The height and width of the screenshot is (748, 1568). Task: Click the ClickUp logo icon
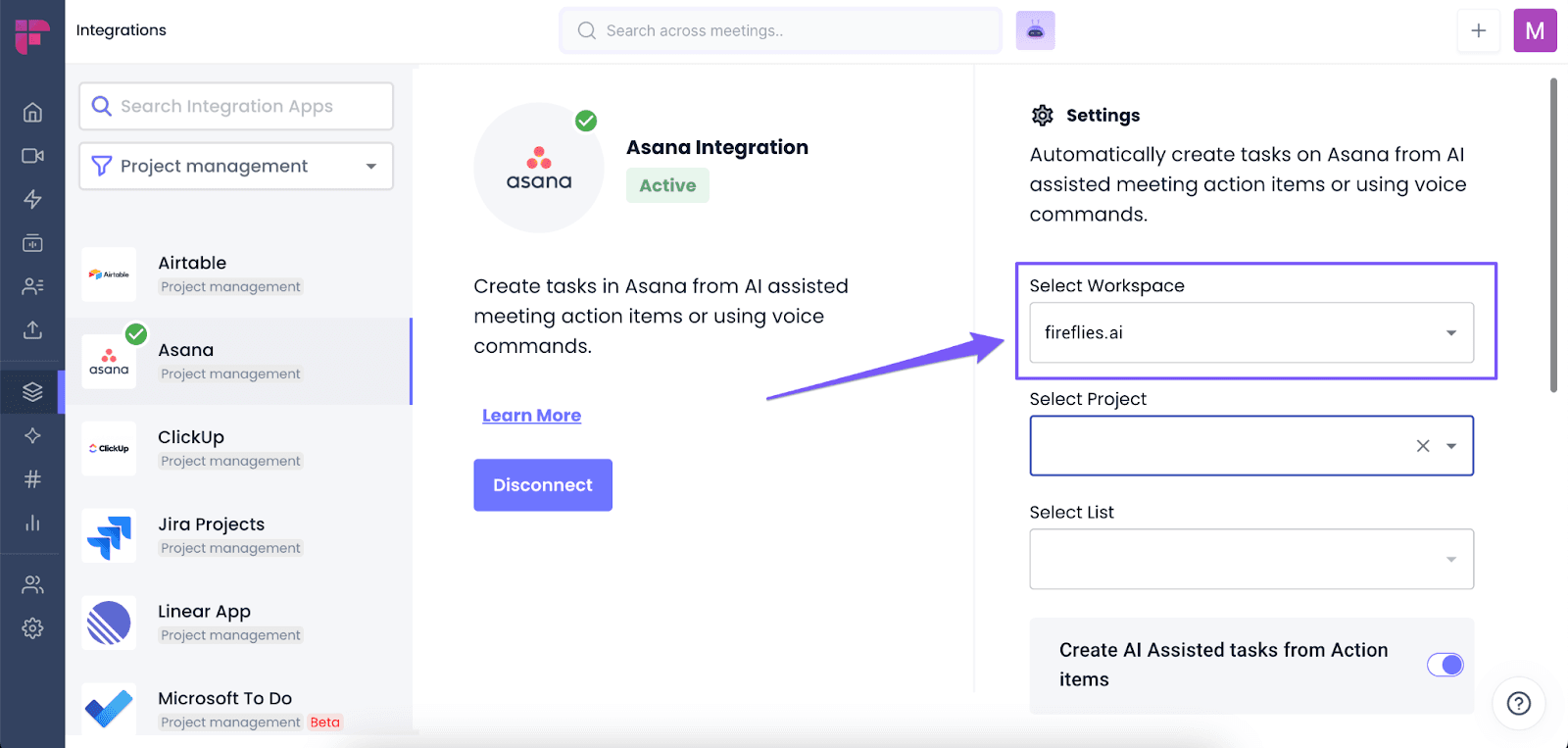[x=109, y=449]
